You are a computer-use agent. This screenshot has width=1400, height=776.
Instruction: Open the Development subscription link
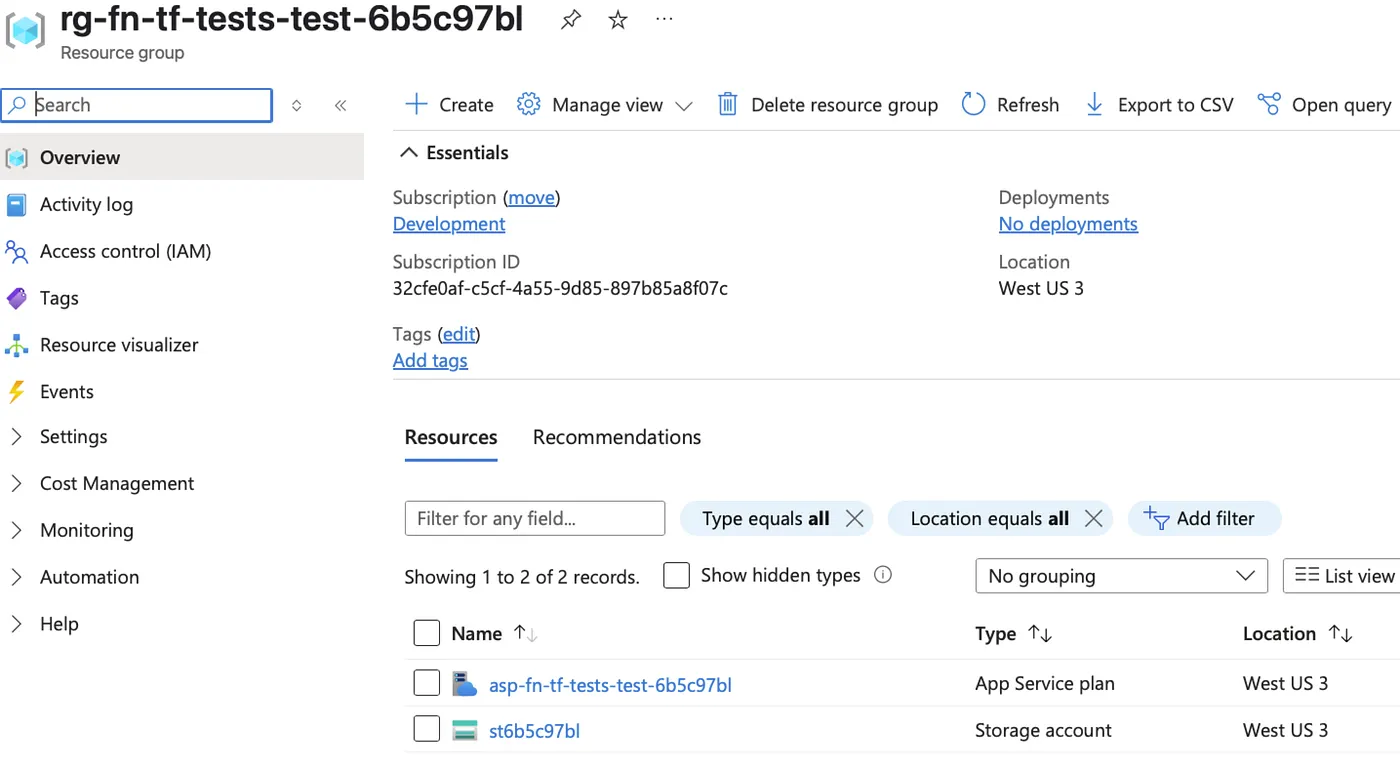click(449, 224)
